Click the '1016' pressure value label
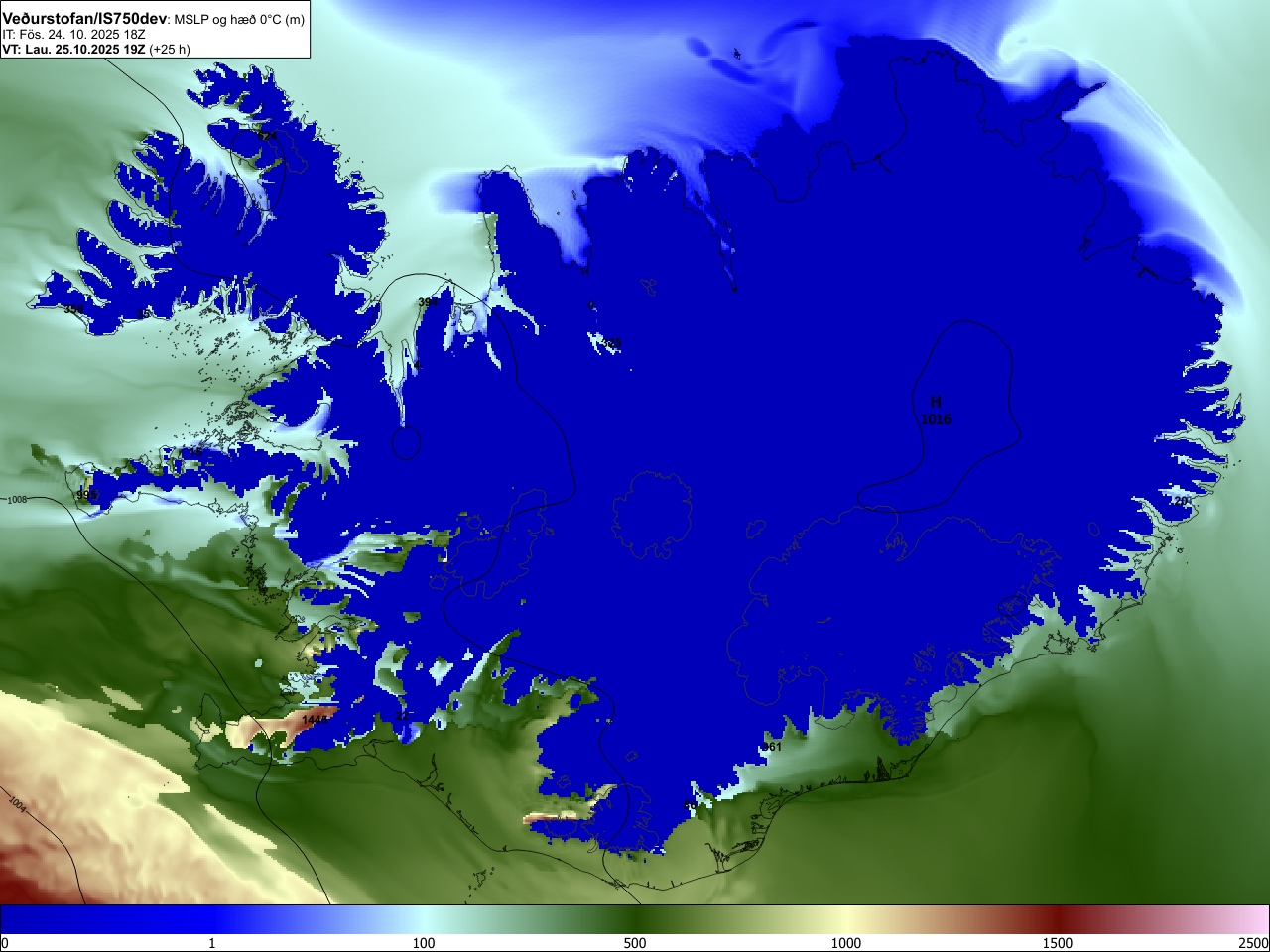This screenshot has width=1270, height=952. 936,419
